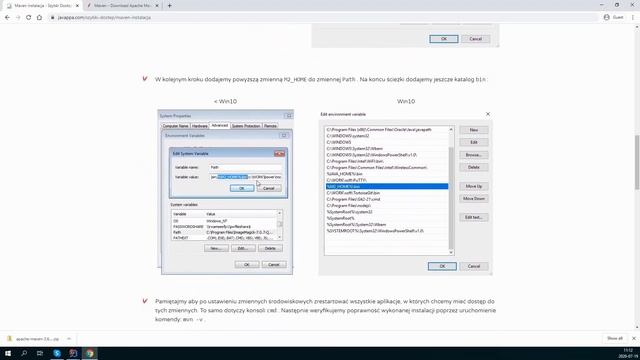Click the Chrome taskbar icon

pyautogui.click(x=90, y=353)
